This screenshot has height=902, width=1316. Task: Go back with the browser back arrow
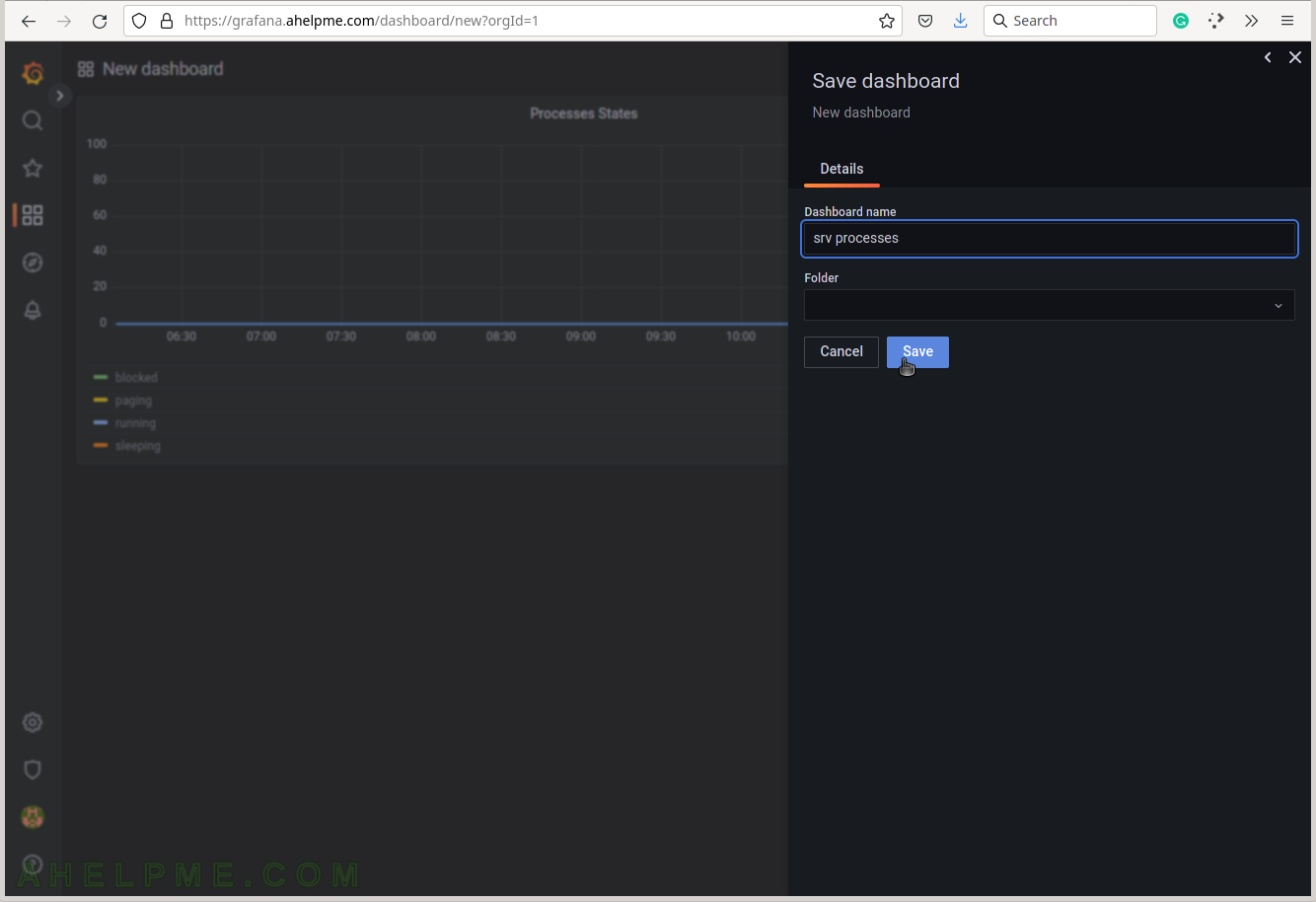[29, 21]
